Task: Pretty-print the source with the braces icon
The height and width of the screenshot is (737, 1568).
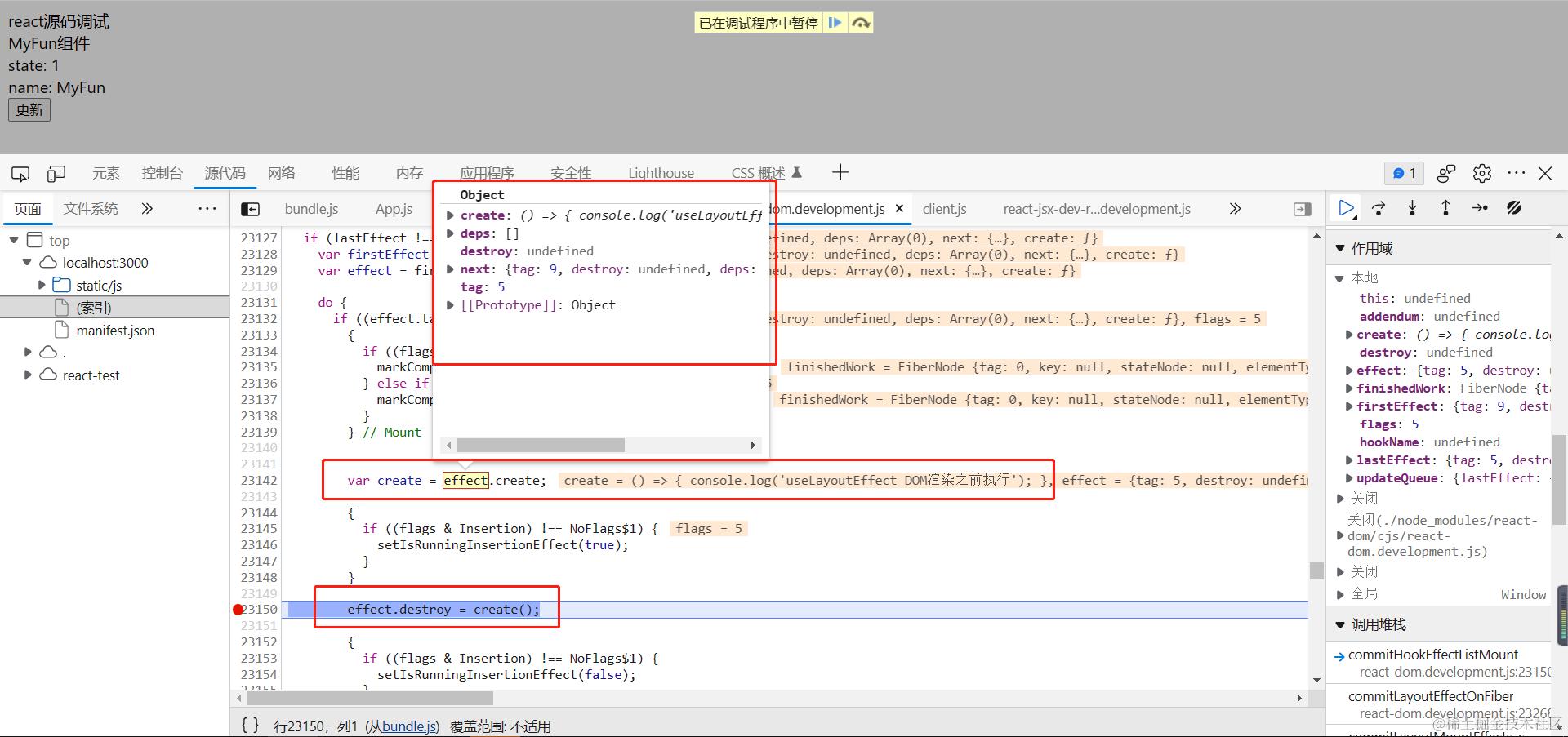Action: point(250,726)
